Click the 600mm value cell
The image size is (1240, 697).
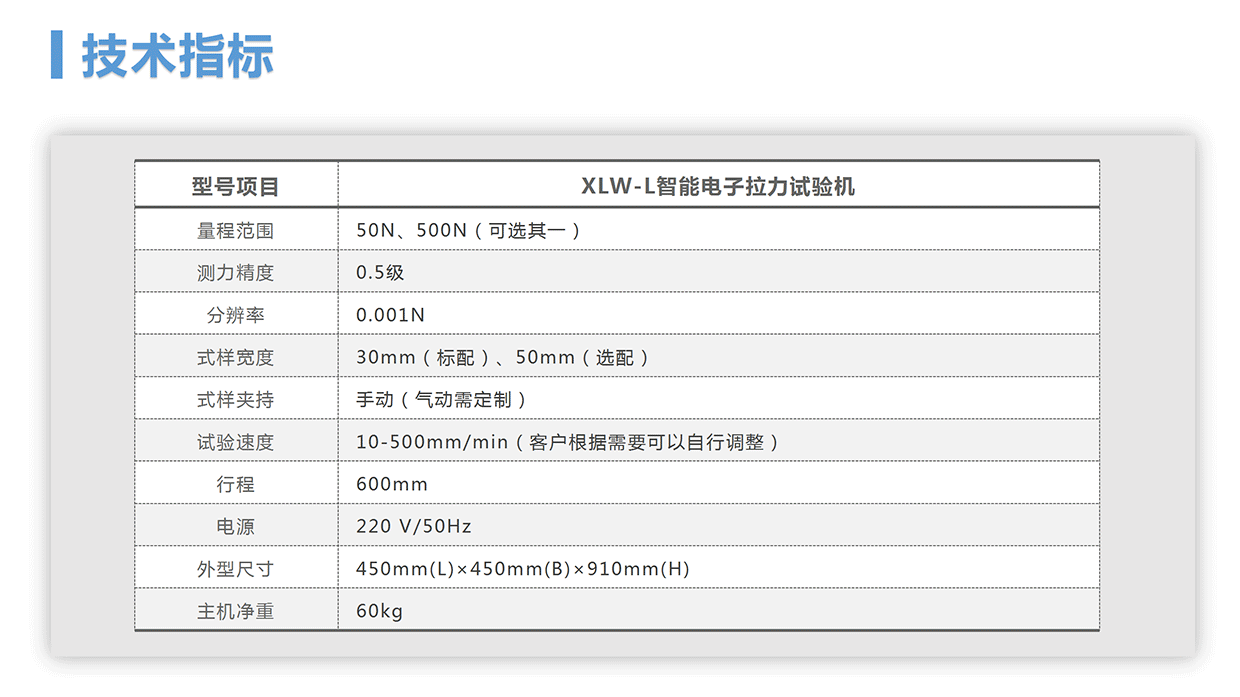[392, 484]
